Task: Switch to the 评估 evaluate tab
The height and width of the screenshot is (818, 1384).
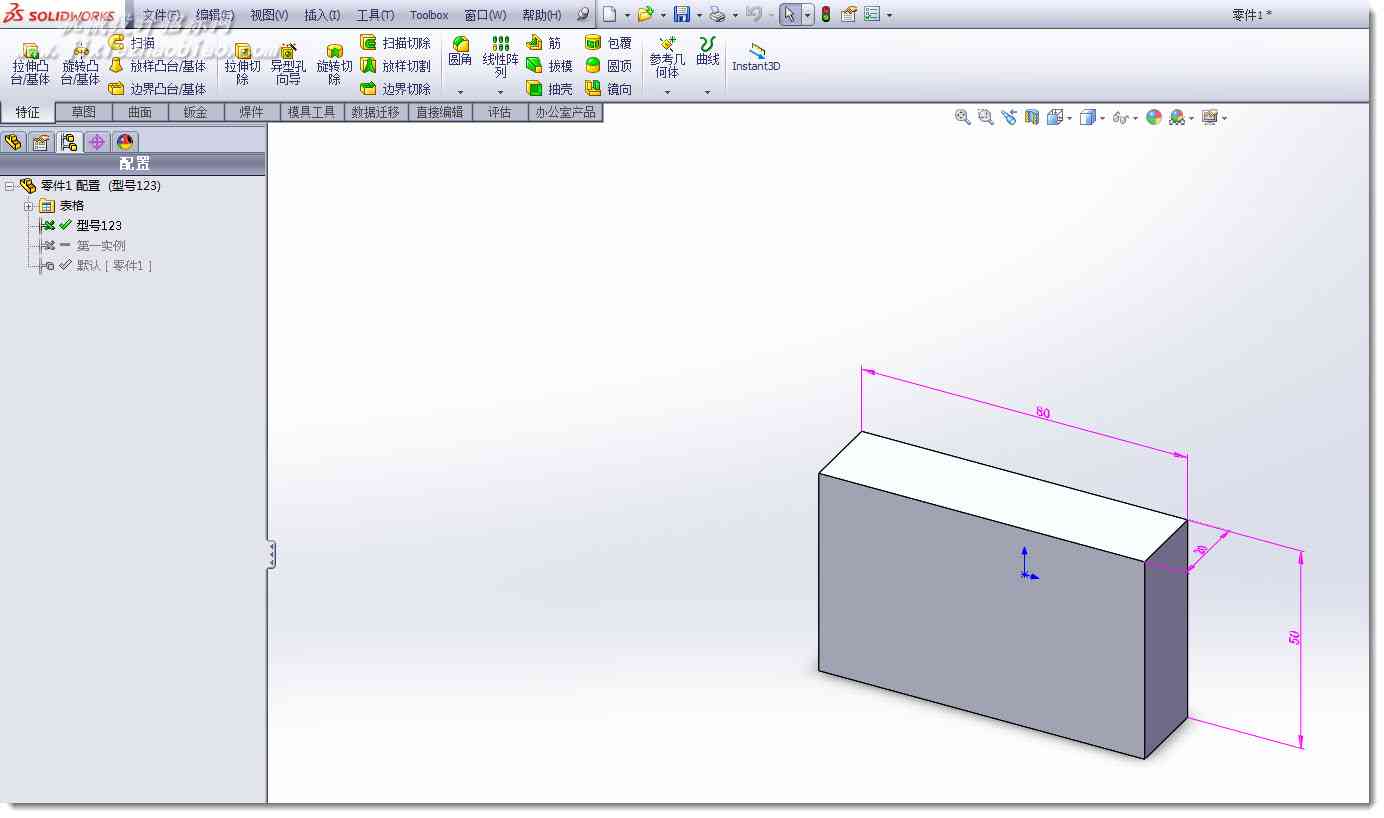Action: click(500, 112)
